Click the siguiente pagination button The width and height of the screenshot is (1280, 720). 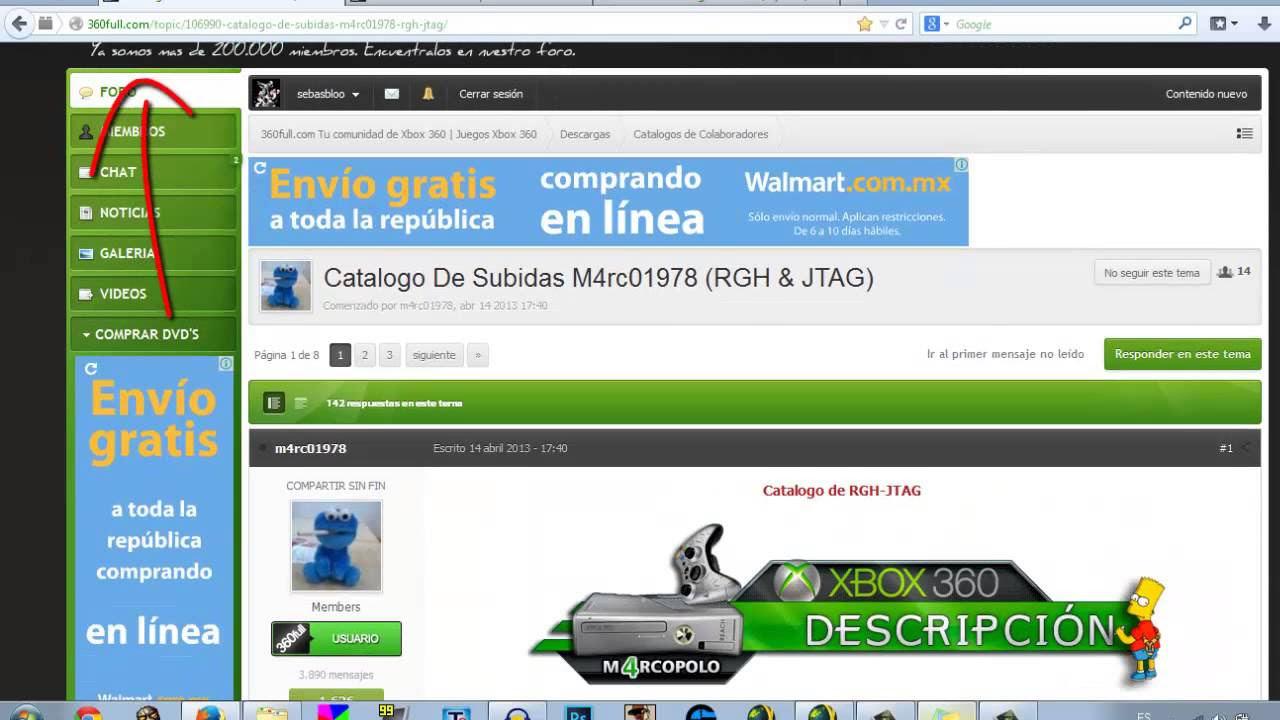(434, 355)
